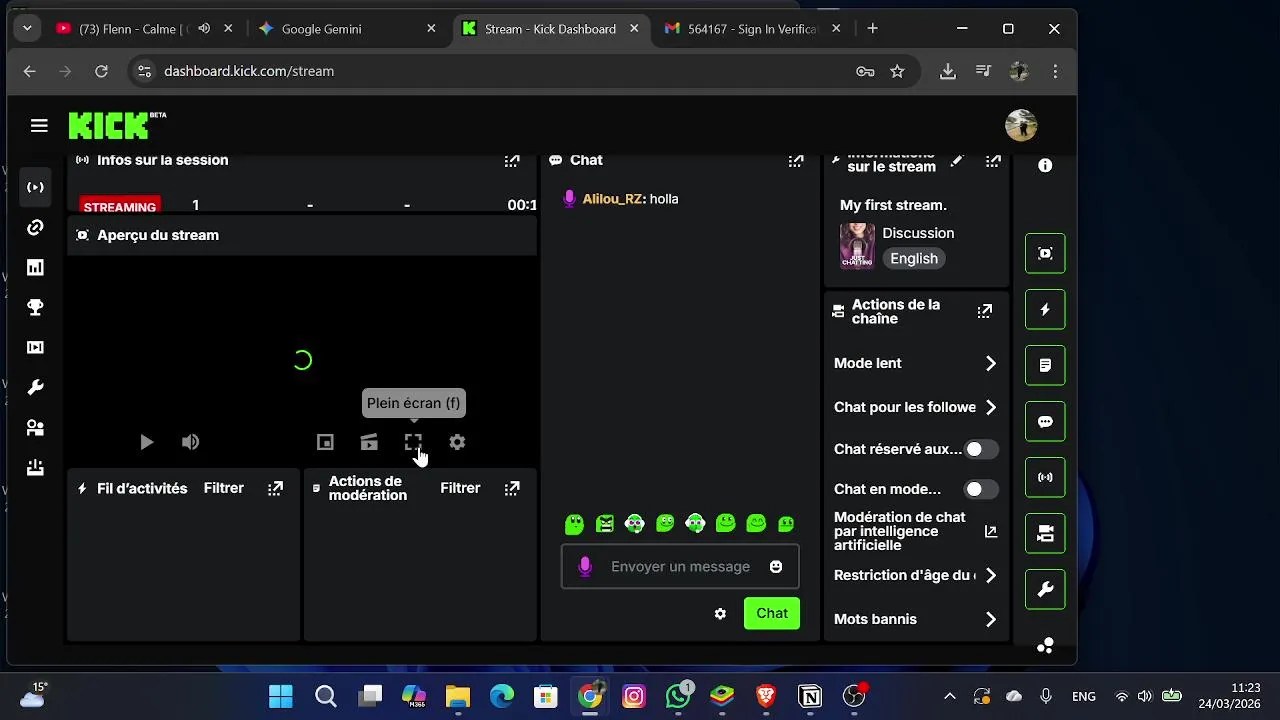
Task: Pop out the Informations sur le stream panel
Action: point(993,160)
